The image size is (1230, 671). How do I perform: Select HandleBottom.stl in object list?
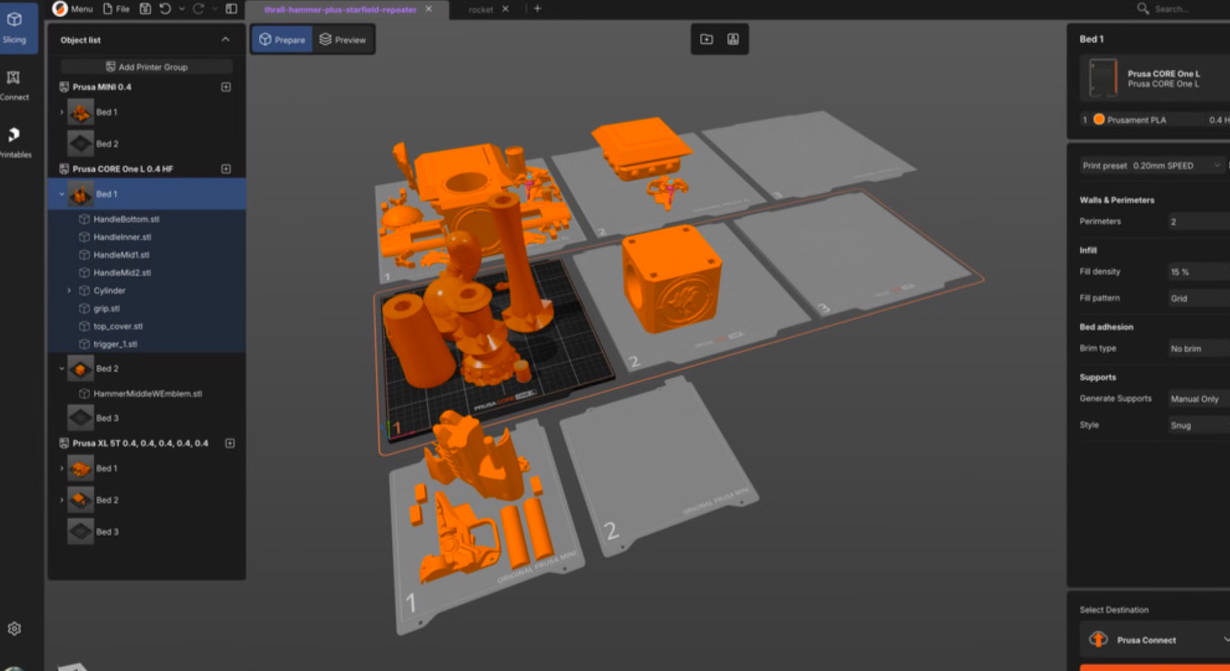(x=126, y=219)
